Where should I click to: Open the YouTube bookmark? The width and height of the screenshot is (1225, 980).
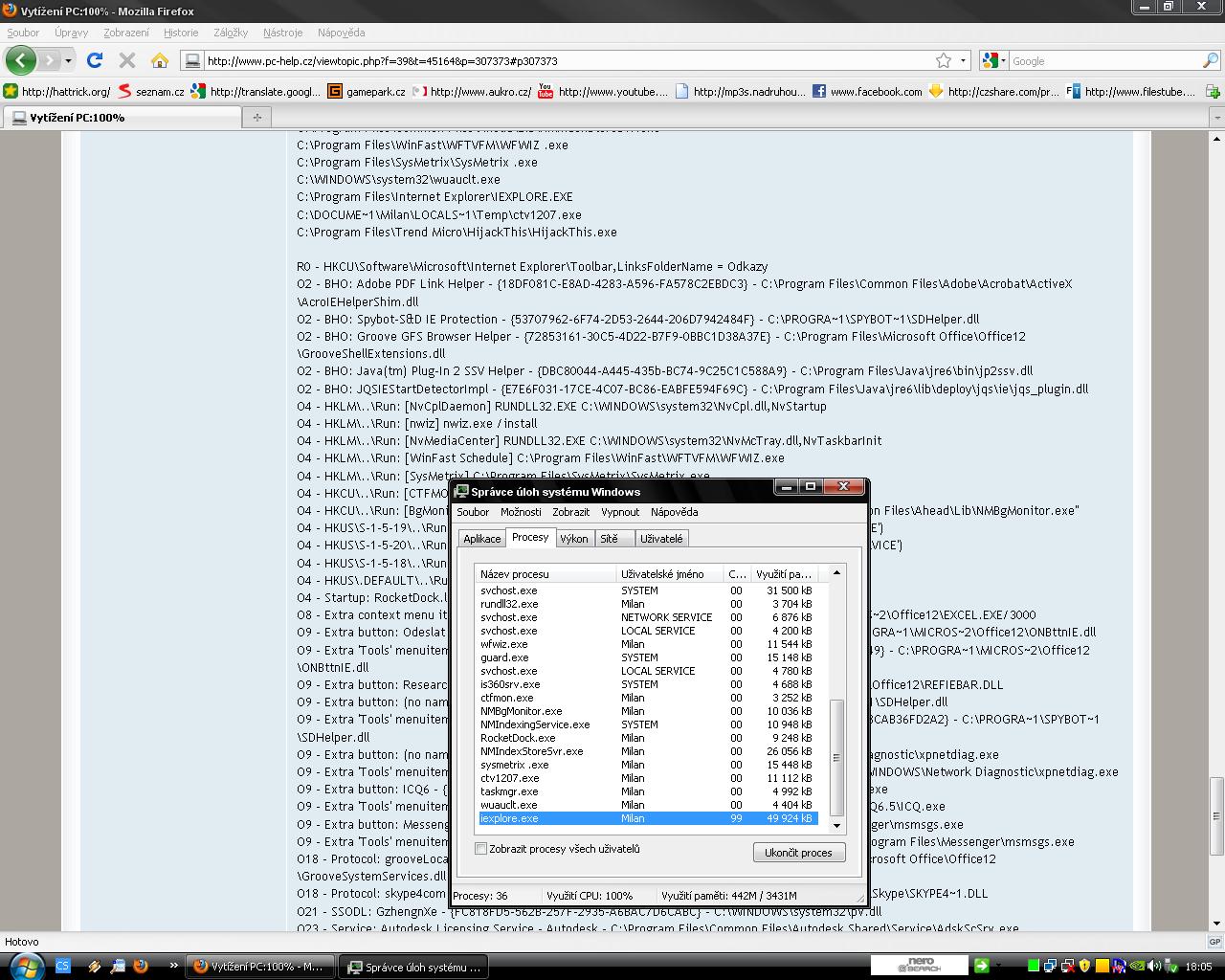coord(603,92)
